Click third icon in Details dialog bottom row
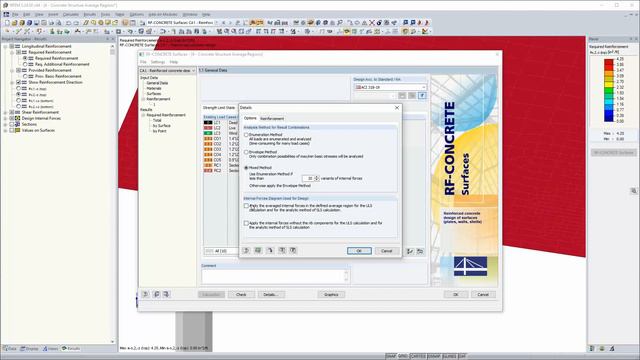Screen dimensions: 640x360 tap(270, 251)
